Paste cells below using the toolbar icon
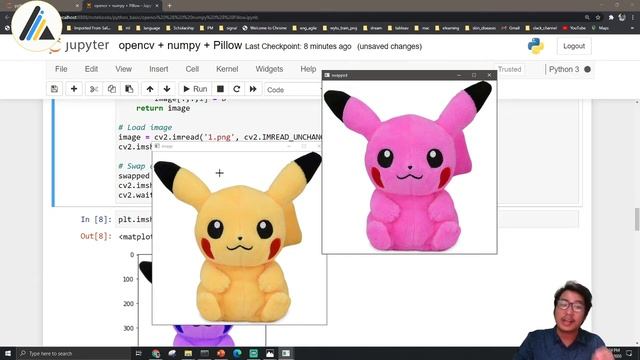Viewport: 640px width, 360px height. pyautogui.click(x=129, y=89)
